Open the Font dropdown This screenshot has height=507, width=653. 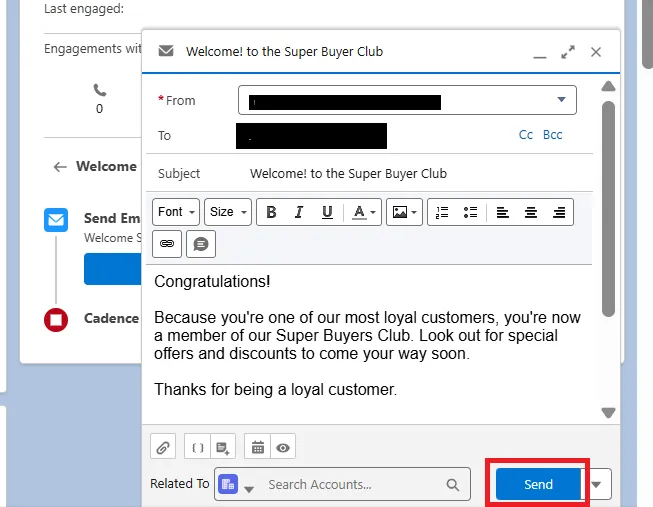[x=176, y=212]
